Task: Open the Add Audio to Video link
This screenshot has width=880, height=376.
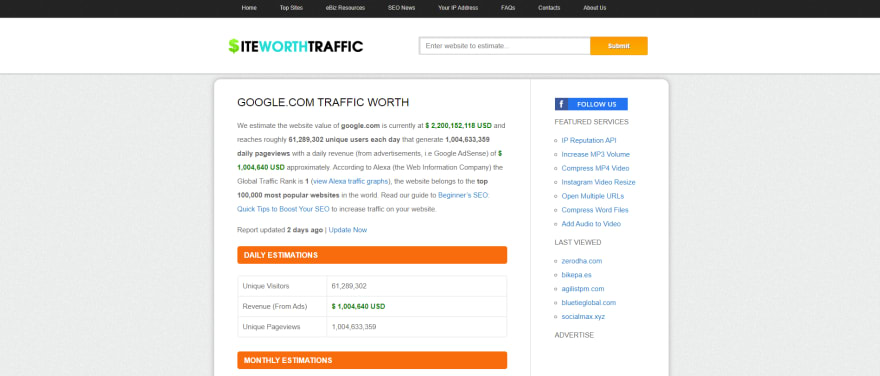Action: [591, 224]
